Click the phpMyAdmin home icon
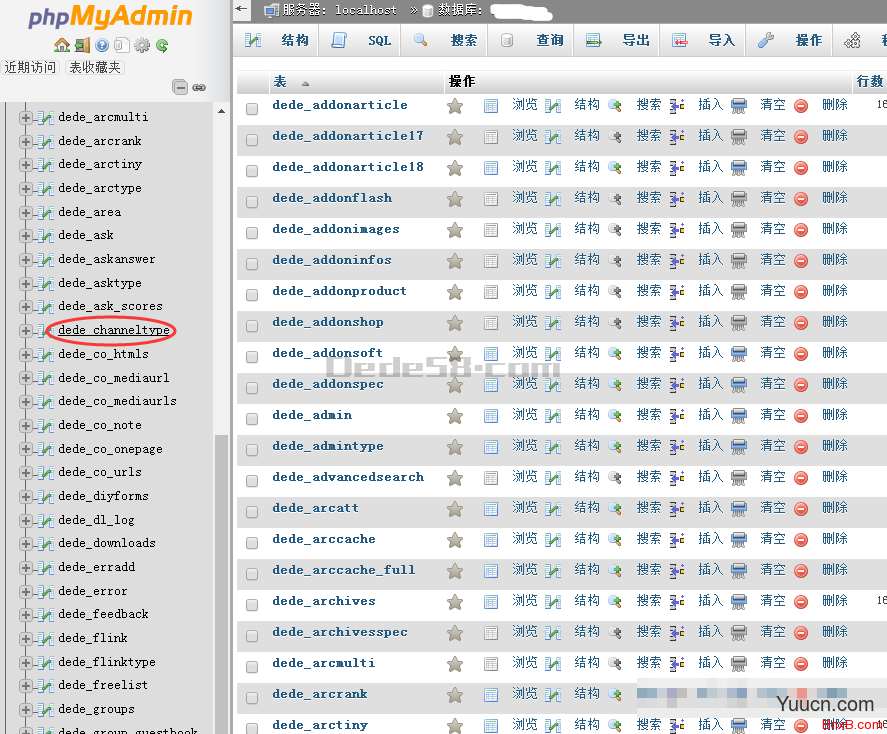The height and width of the screenshot is (734, 887). [x=62, y=45]
